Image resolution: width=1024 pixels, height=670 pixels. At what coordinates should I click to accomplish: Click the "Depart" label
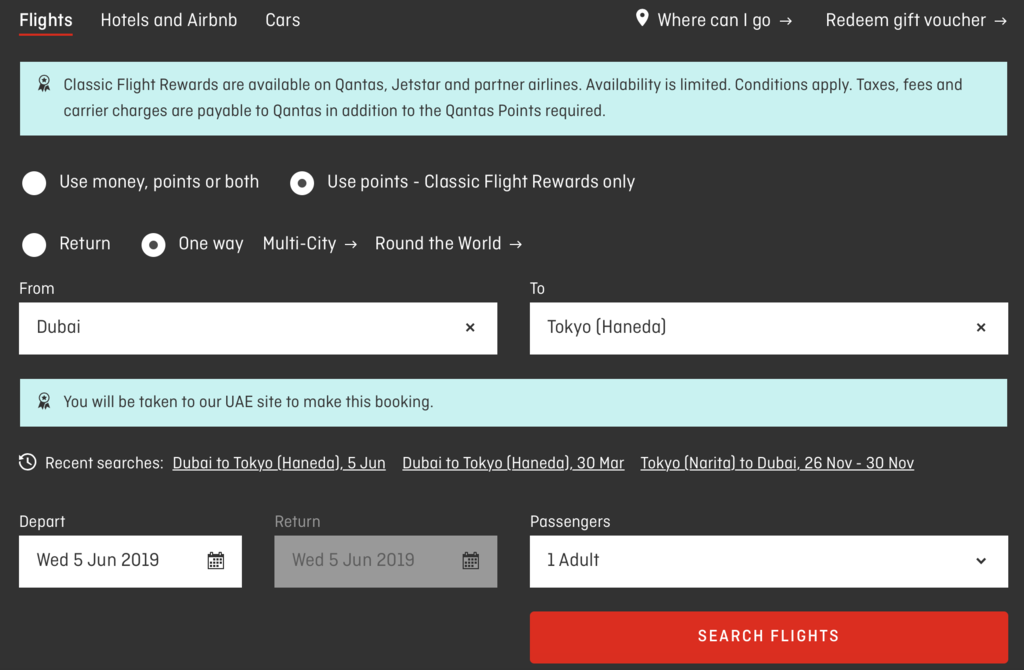(x=42, y=521)
